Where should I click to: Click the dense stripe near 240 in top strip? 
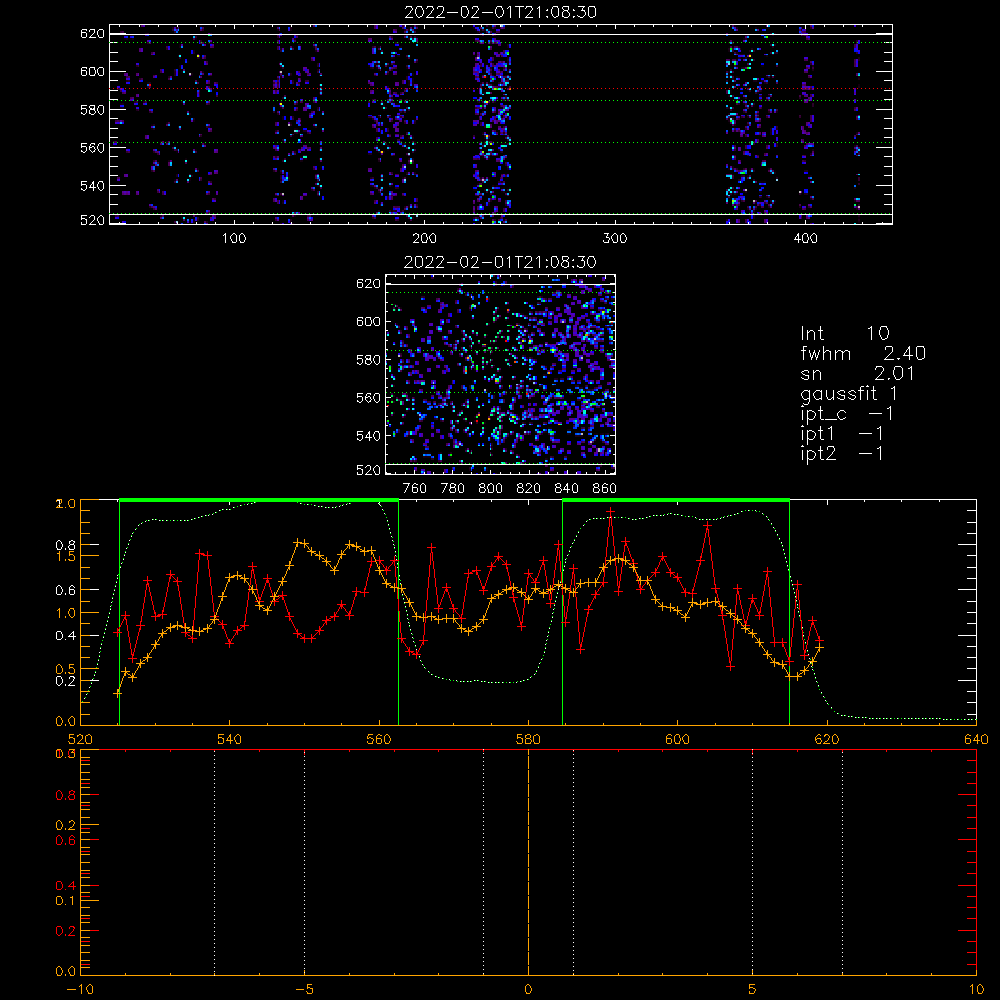click(492, 124)
